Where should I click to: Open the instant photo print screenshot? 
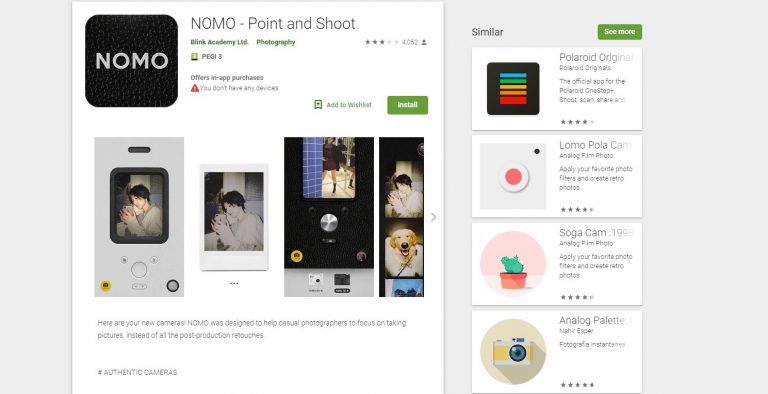tap(234, 217)
